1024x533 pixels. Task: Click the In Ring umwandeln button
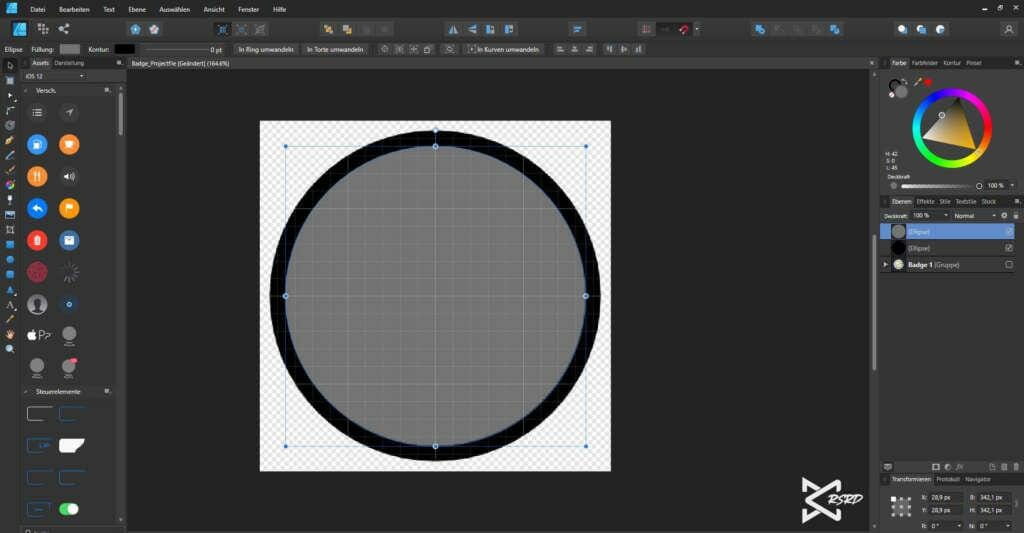pyautogui.click(x=265, y=48)
